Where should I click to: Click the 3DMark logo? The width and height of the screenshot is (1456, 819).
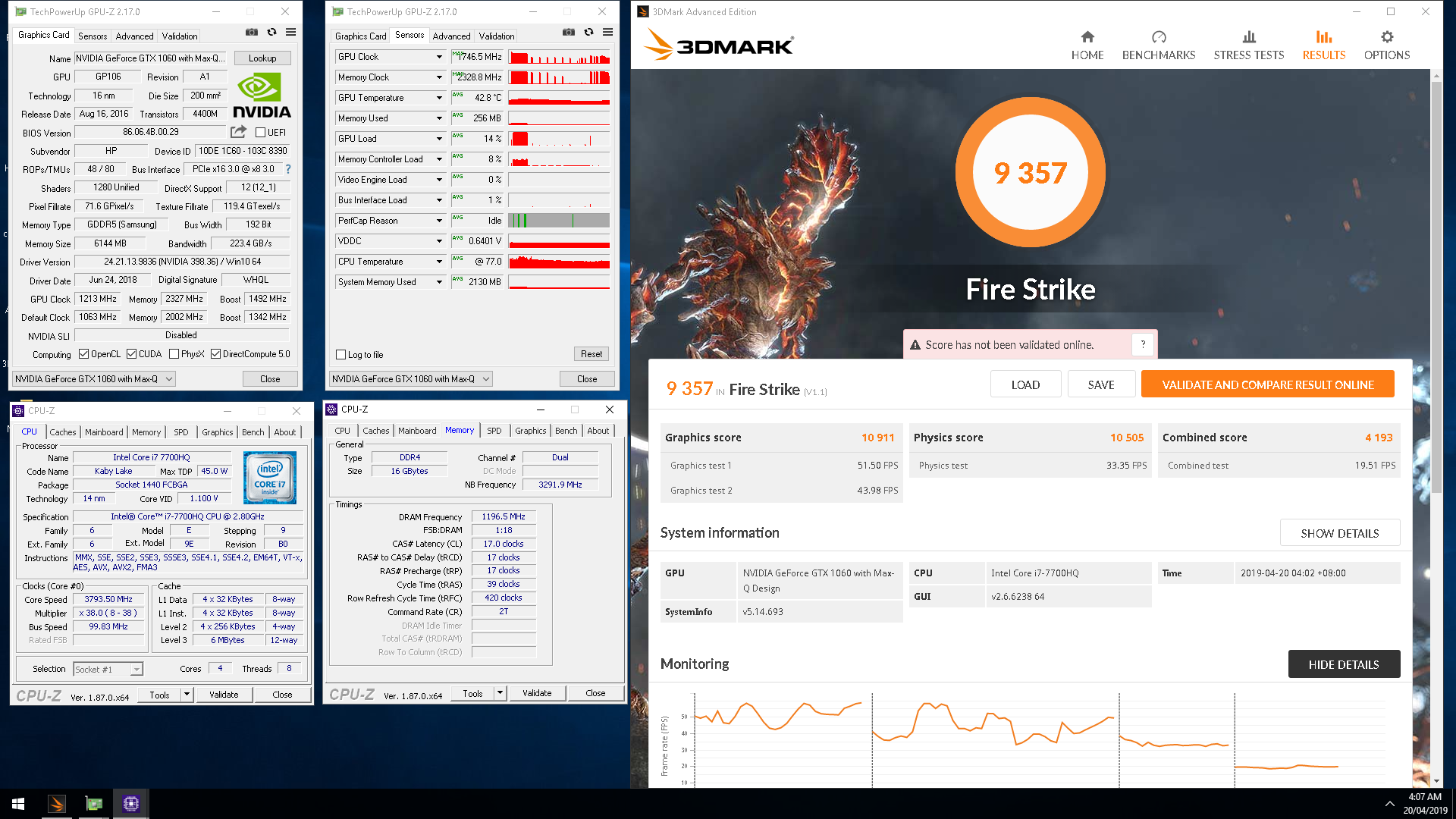(x=719, y=45)
